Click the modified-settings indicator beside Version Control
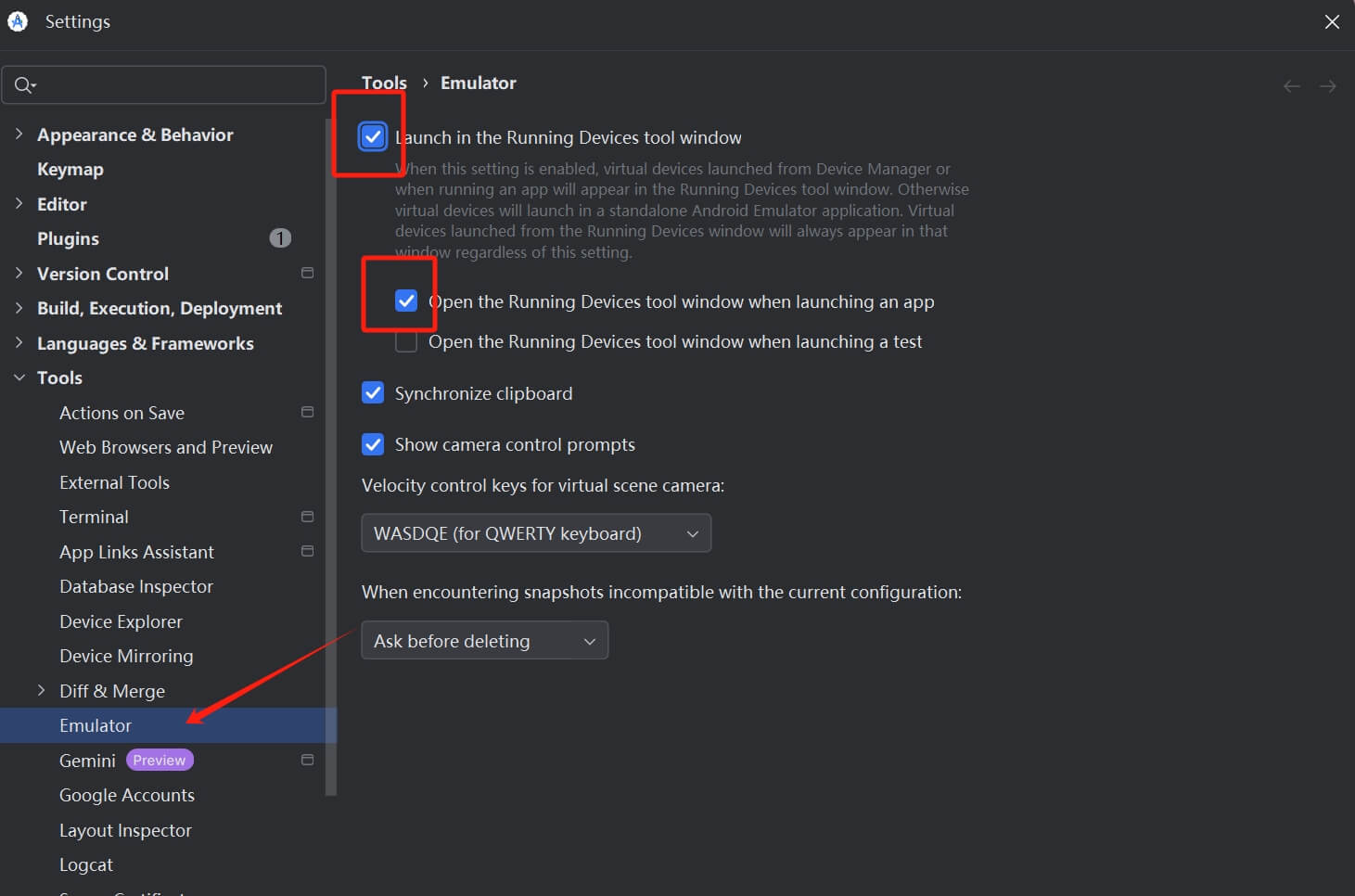Viewport: 1355px width, 896px height. coord(307,273)
